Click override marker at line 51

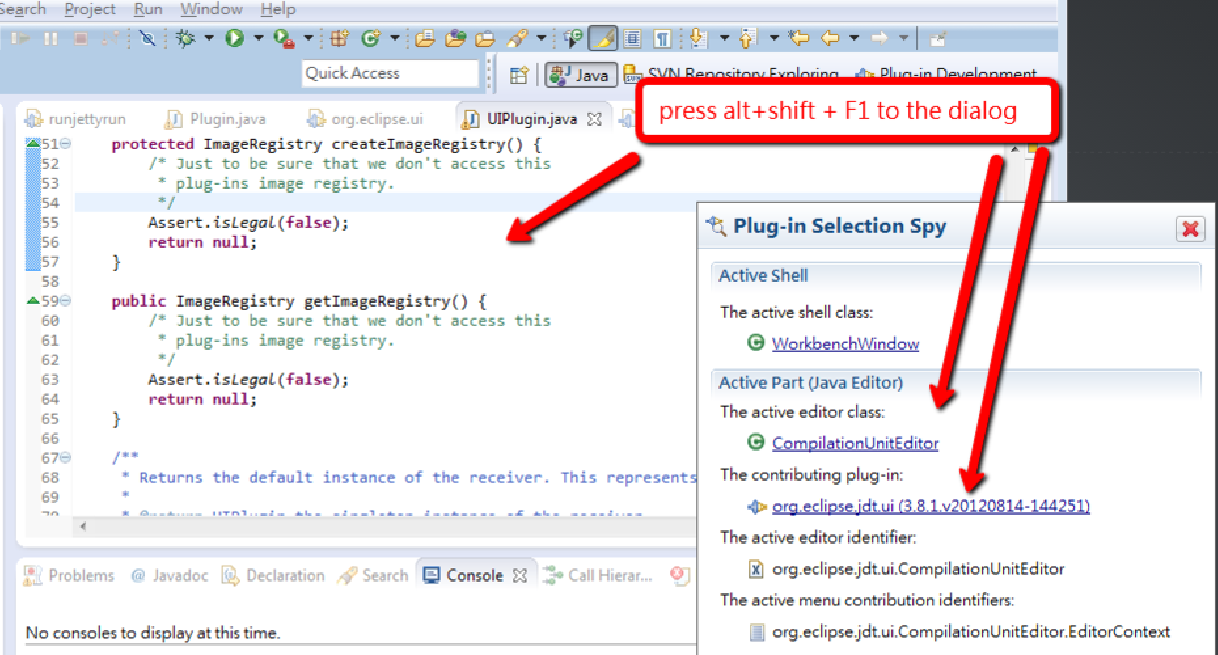(33, 144)
